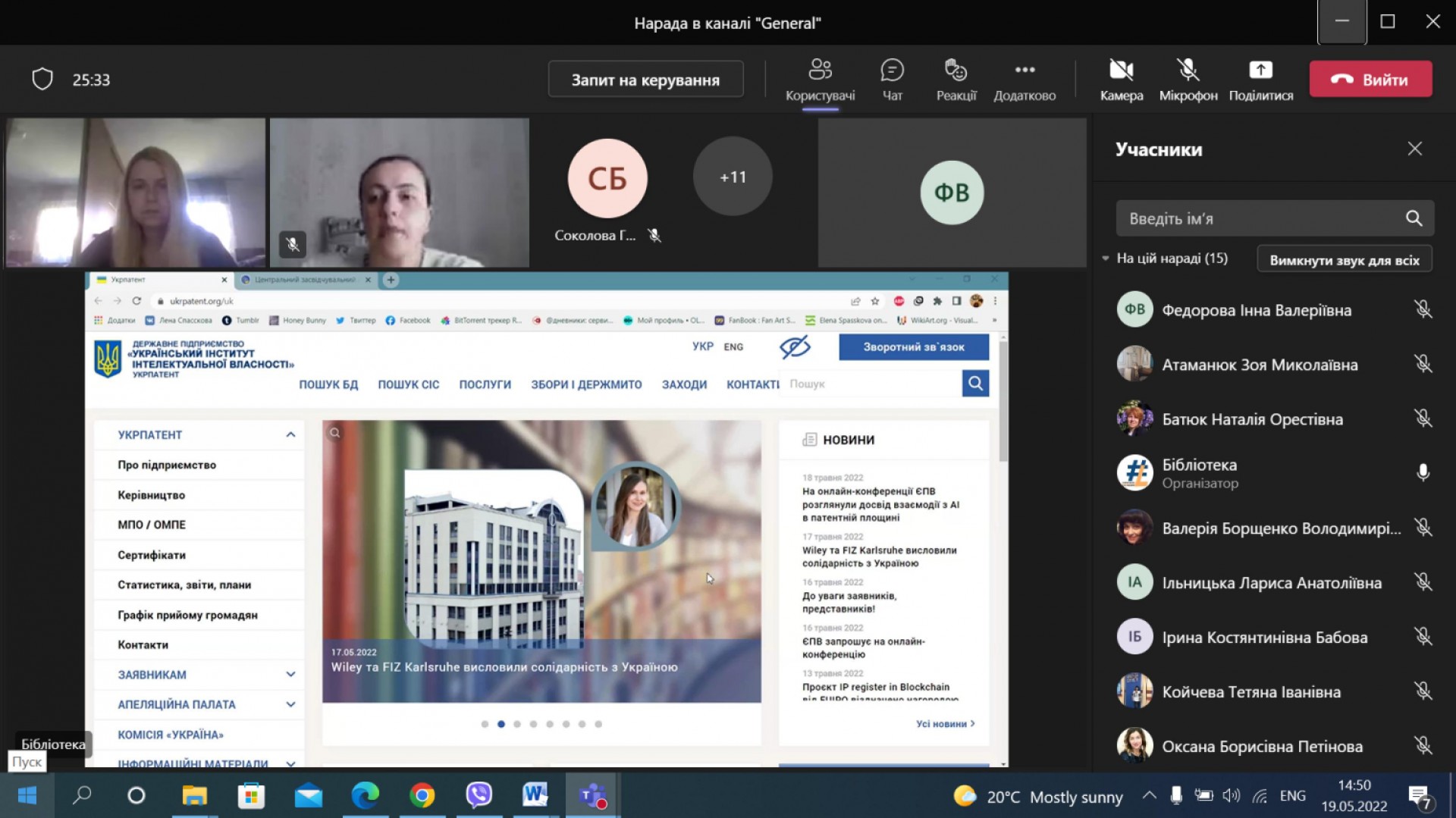Expand the ЗАЯВНИКАМ sidebar section
Image resolution: width=1456 pixels, height=818 pixels.
(290, 674)
